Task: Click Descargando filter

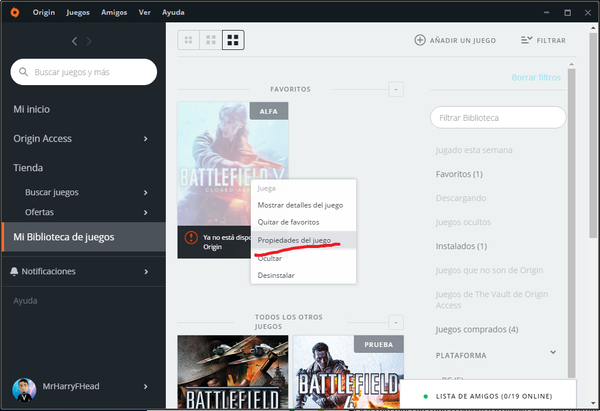Action: (461, 198)
